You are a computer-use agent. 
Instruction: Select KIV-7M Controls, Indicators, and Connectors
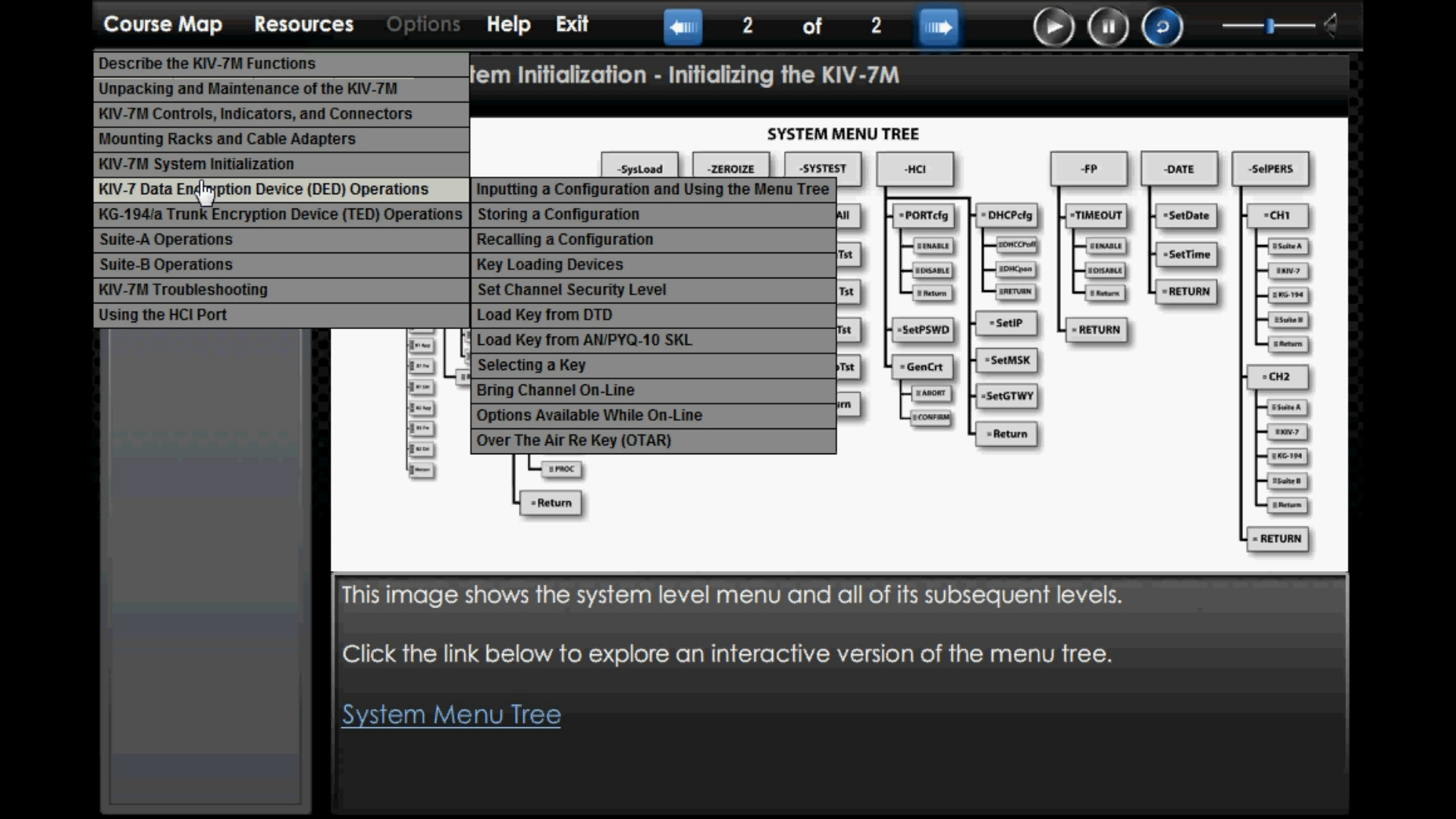click(x=281, y=114)
